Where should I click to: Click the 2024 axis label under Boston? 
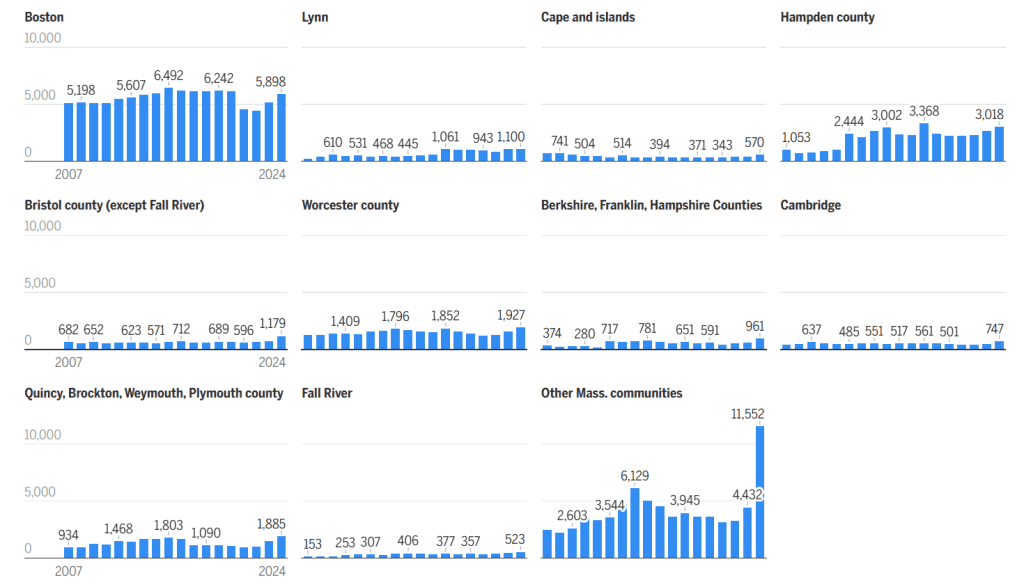(x=272, y=175)
